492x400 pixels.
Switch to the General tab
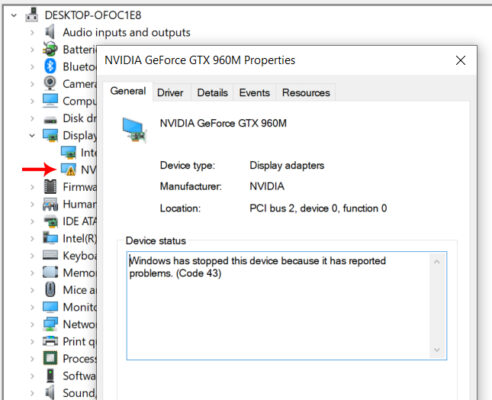click(128, 91)
